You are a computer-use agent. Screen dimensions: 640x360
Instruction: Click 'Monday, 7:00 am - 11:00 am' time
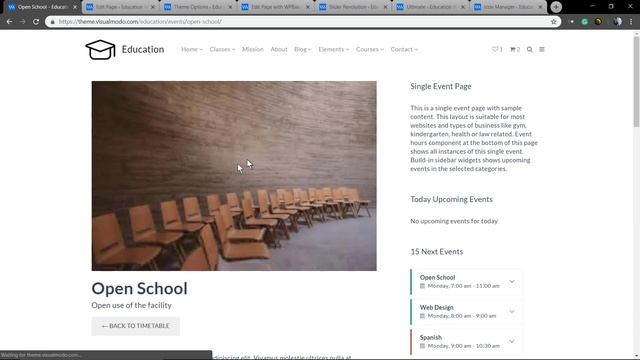point(464,286)
